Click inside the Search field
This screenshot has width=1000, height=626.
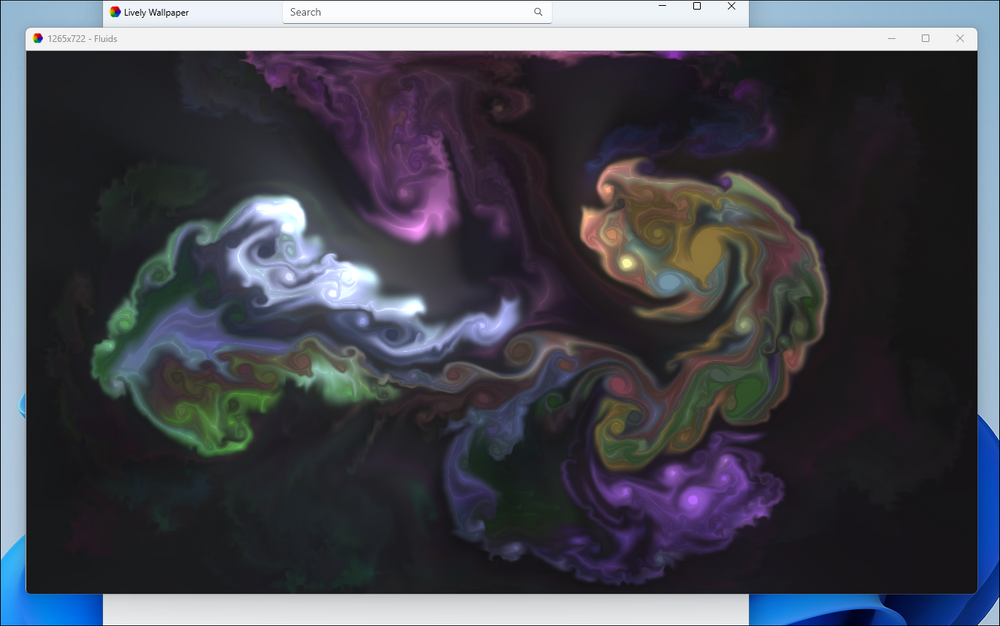[400, 12]
